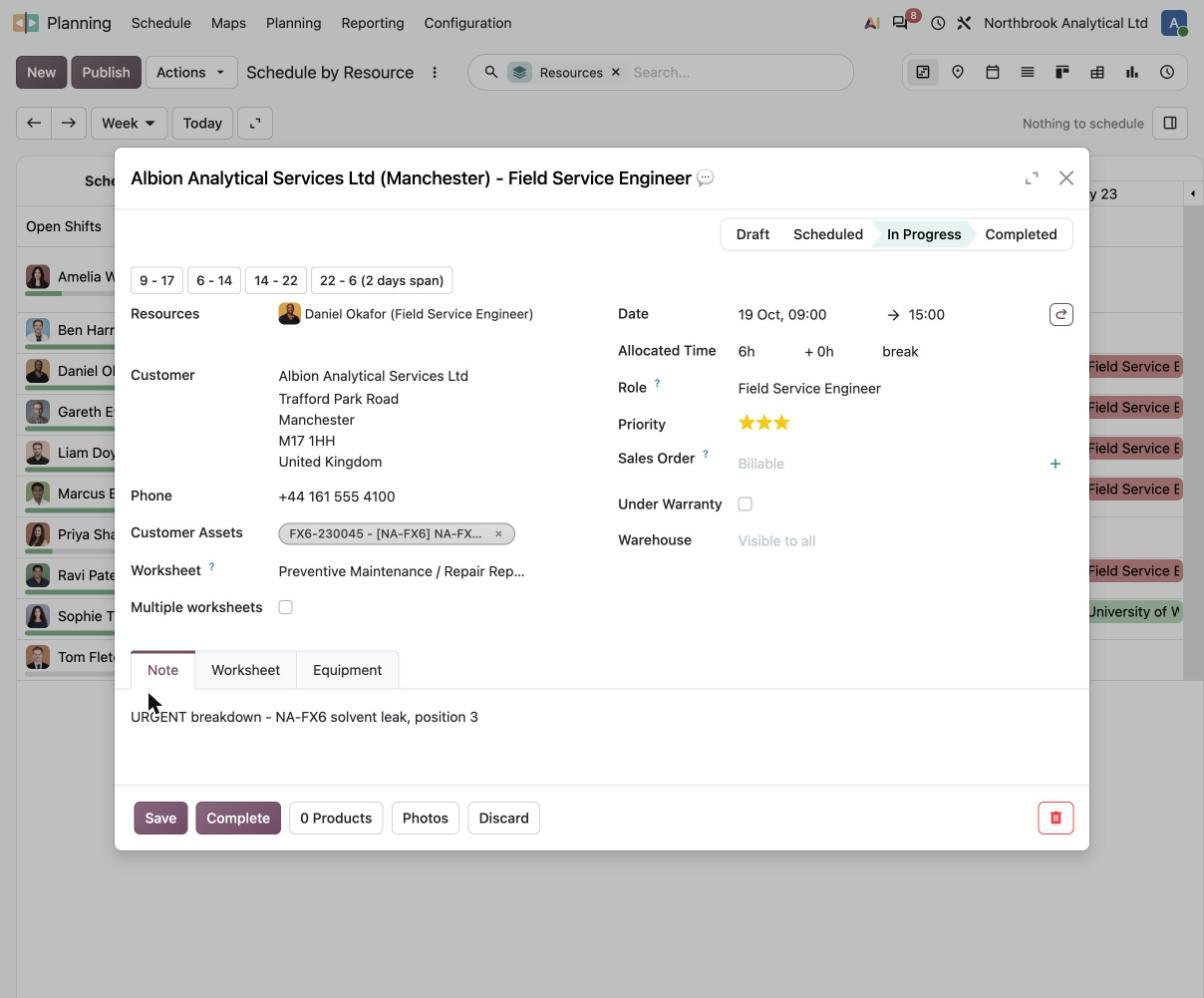Image resolution: width=1204 pixels, height=998 pixels.
Task: Set priority to the second star
Action: [x=764, y=423]
